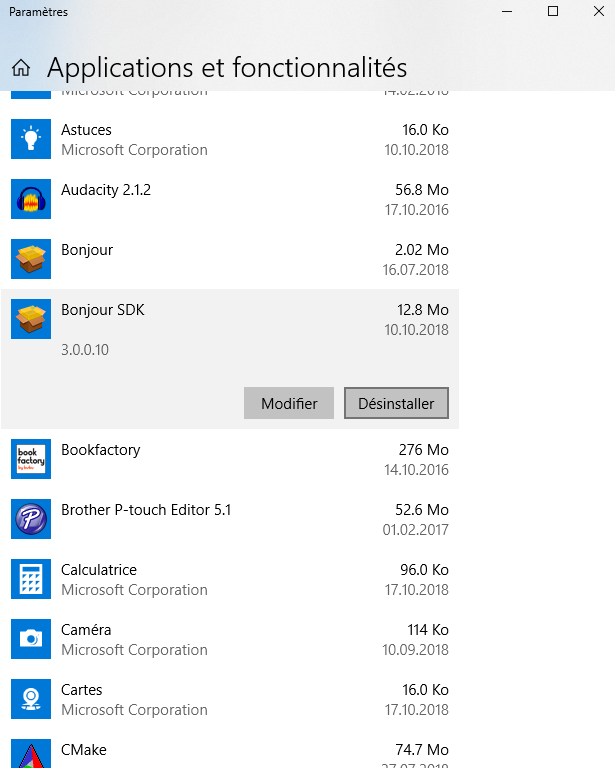Maximize the Paramètres window
This screenshot has width=615, height=768.
point(553,11)
